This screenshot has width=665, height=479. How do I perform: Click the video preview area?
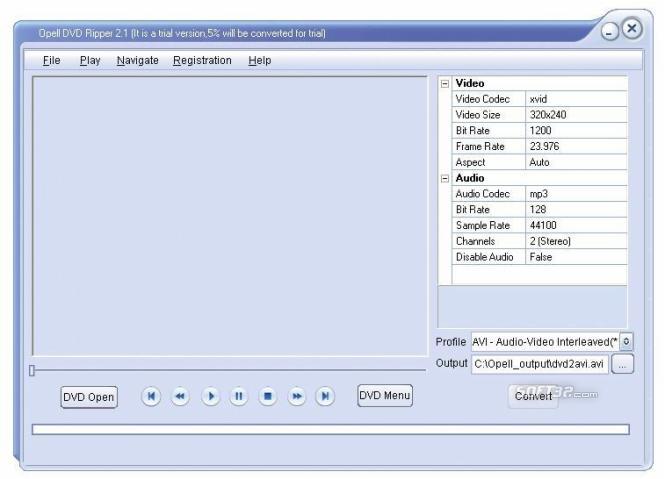[x=230, y=216]
